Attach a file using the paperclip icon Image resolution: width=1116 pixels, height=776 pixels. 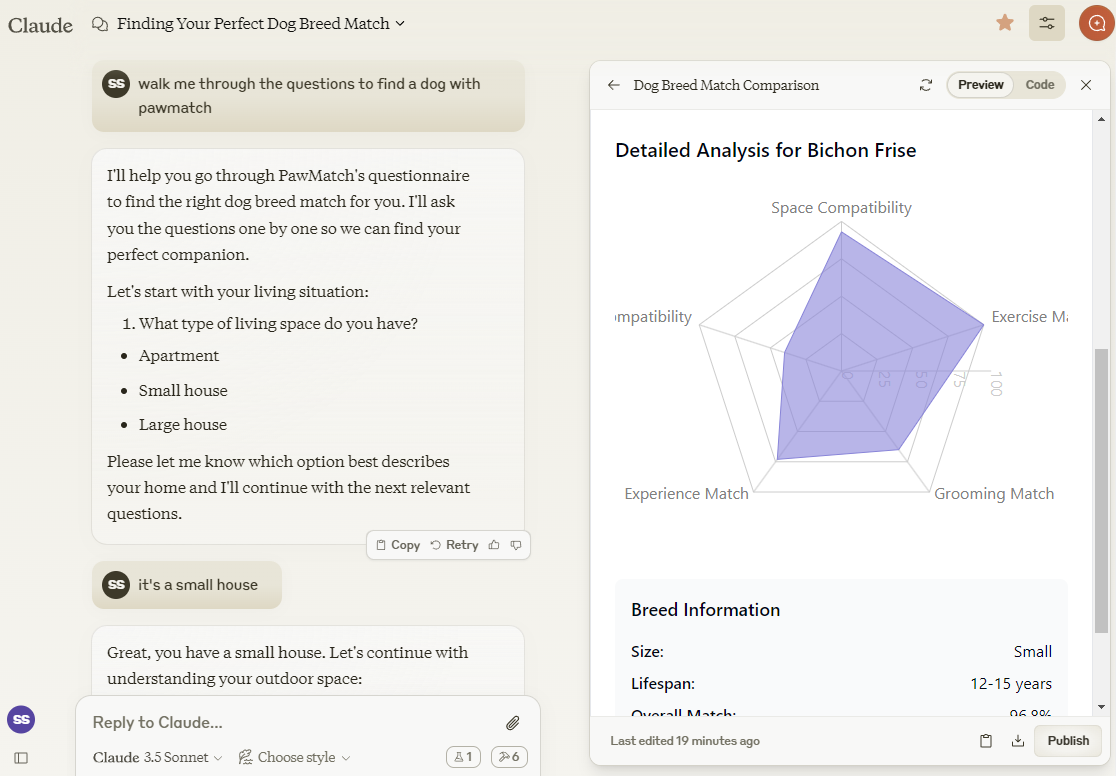point(512,722)
